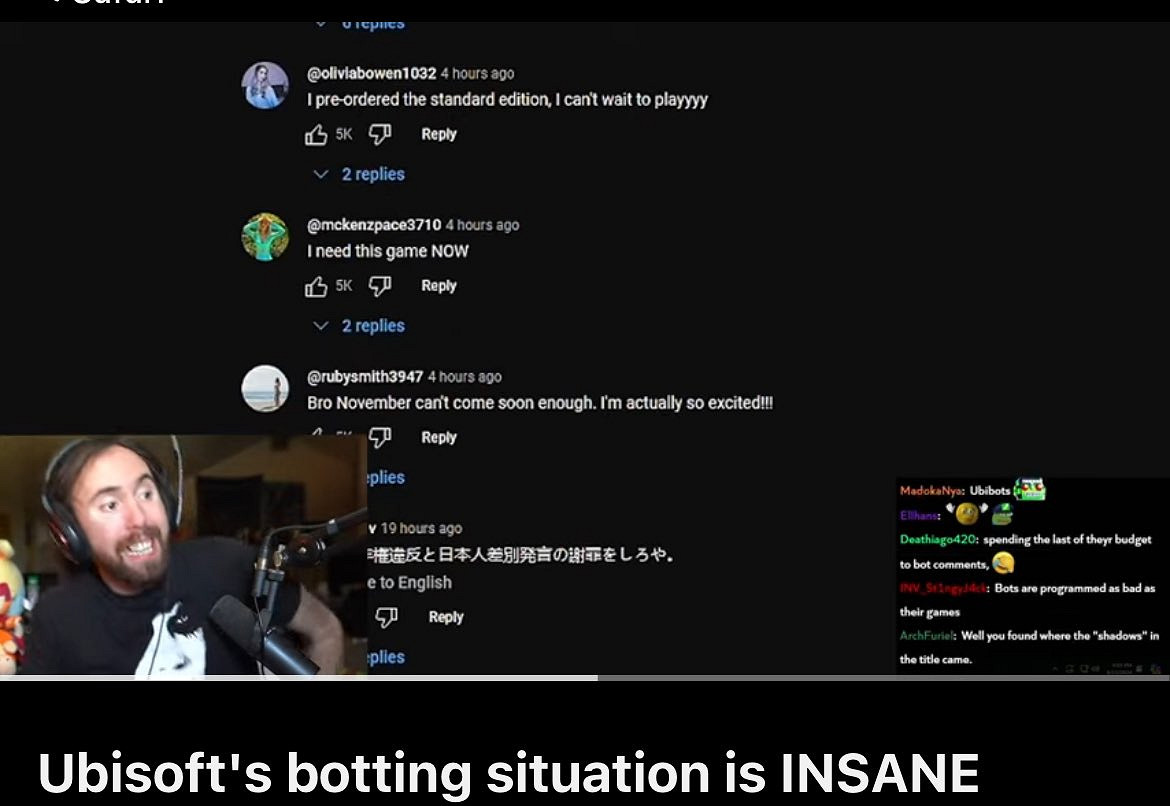
Task: Dislike the @rubysmith3947 comment
Action: point(380,437)
